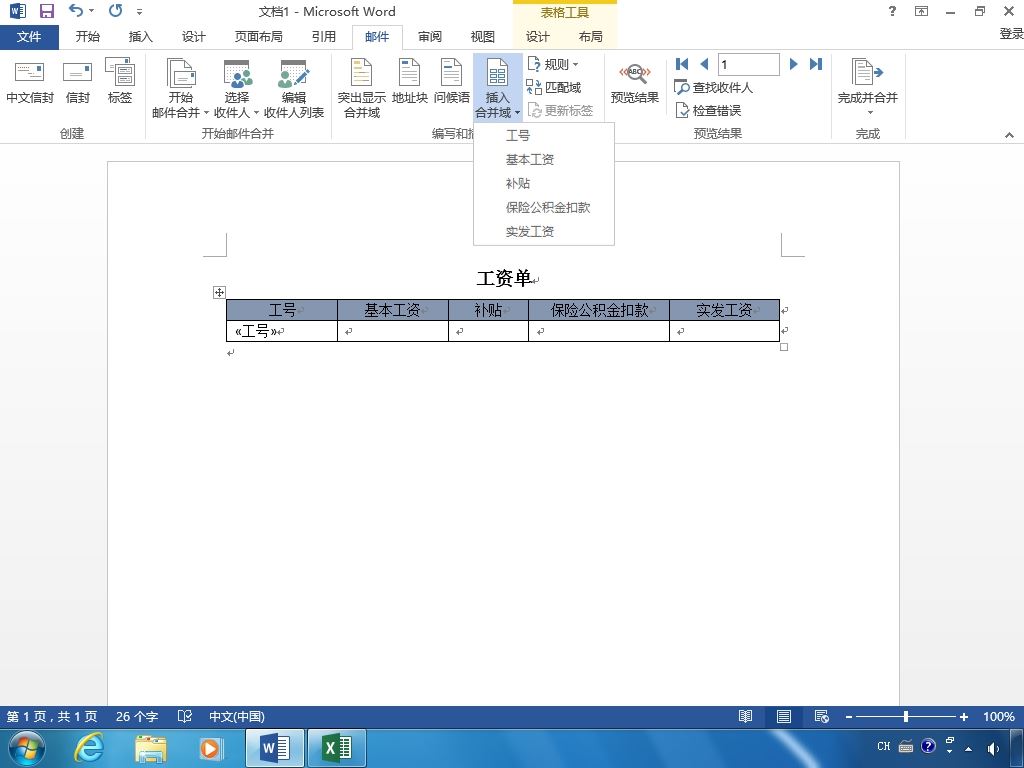The width and height of the screenshot is (1024, 768).
Task: Click Sign in (登录) link
Action: 1011,34
